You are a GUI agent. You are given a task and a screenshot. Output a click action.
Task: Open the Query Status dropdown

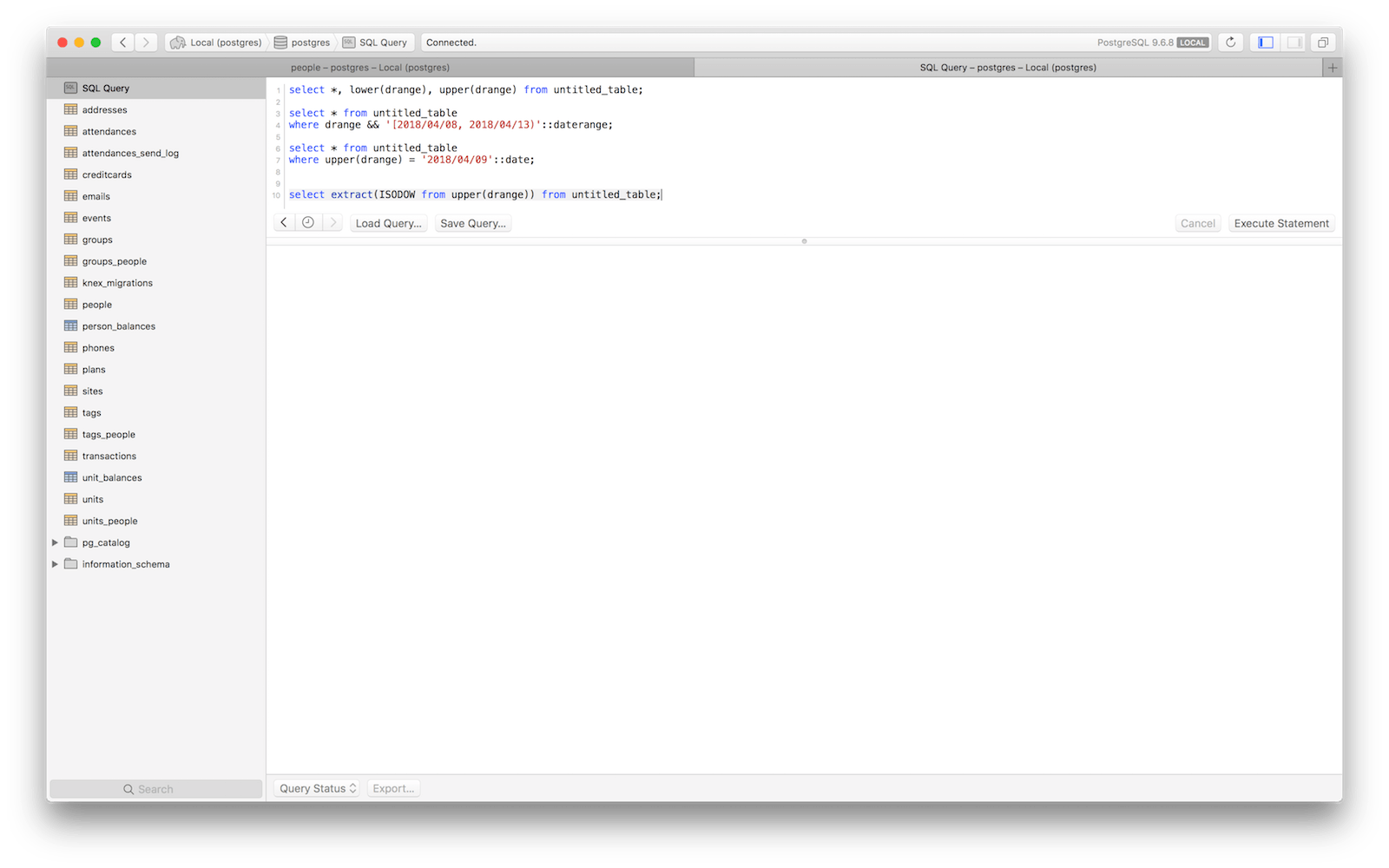[317, 788]
